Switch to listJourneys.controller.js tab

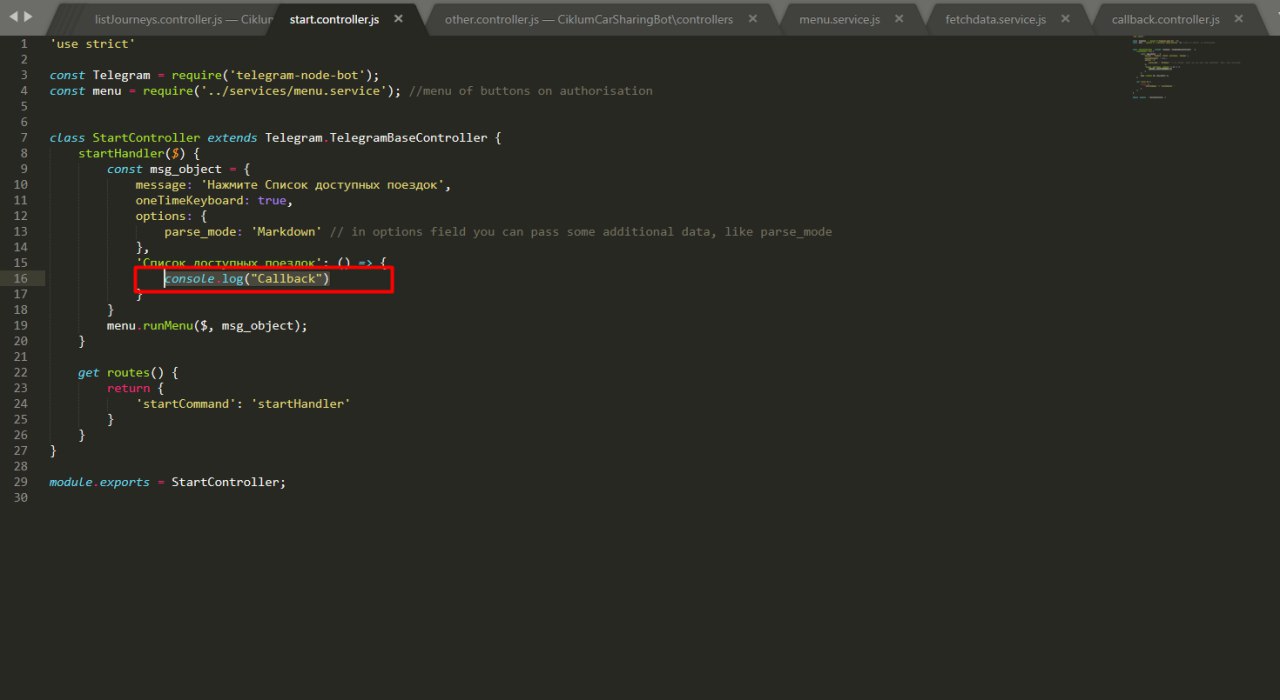coord(170,19)
